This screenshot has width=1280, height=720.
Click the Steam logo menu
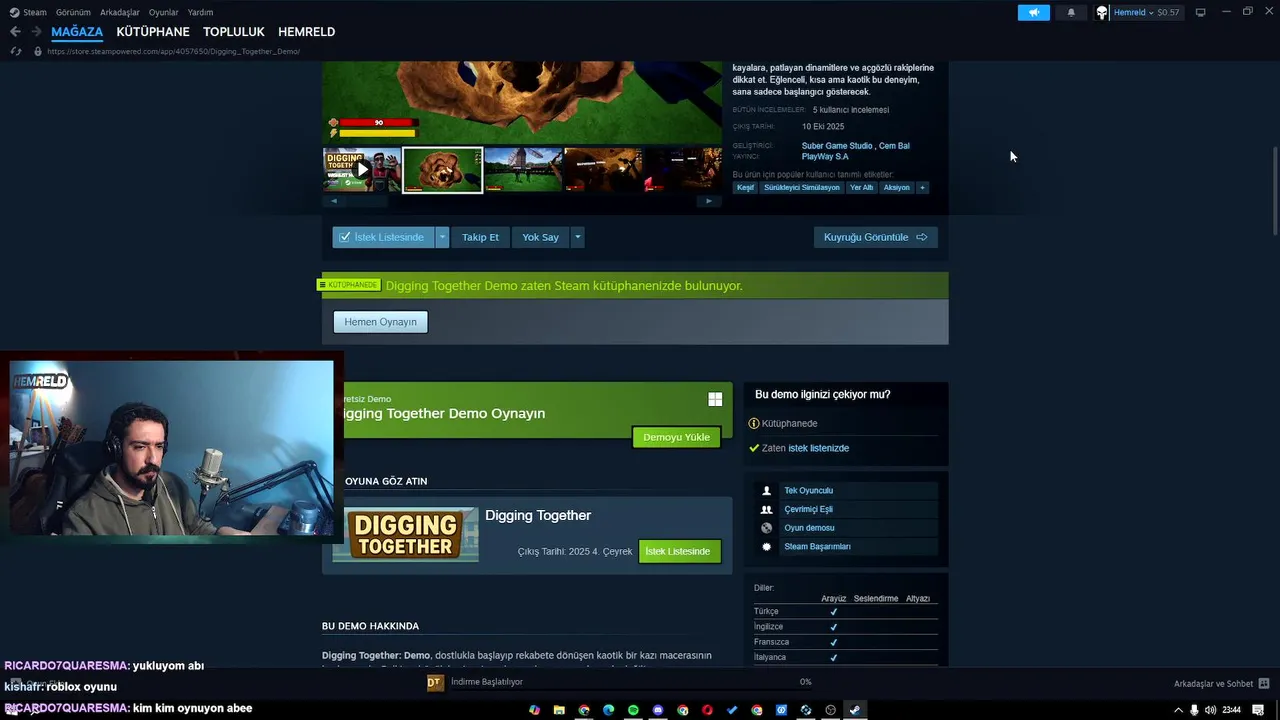[x=28, y=12]
